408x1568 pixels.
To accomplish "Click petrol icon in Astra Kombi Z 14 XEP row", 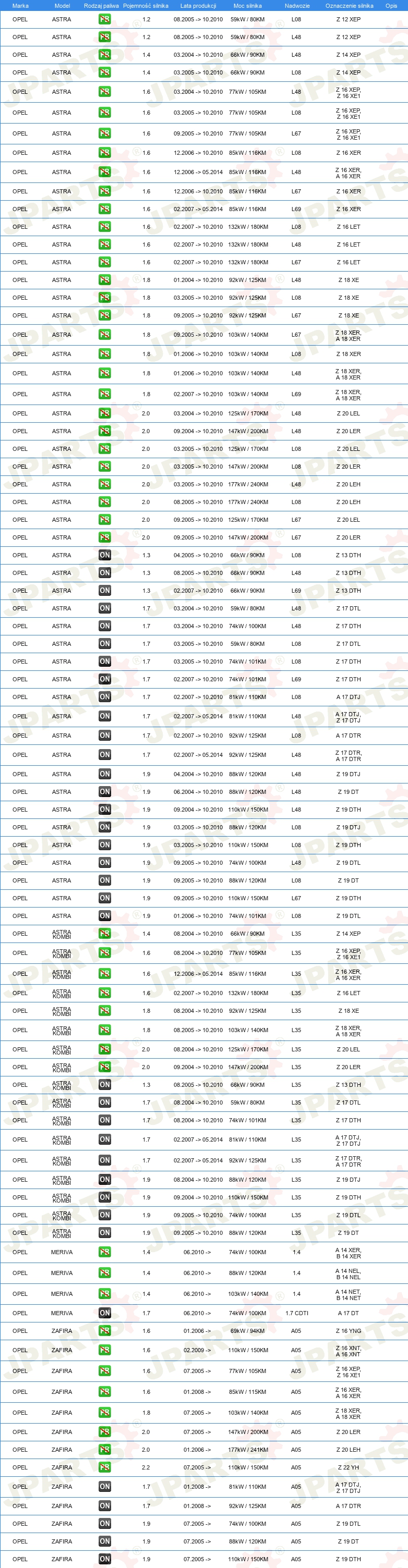I will (105, 934).
